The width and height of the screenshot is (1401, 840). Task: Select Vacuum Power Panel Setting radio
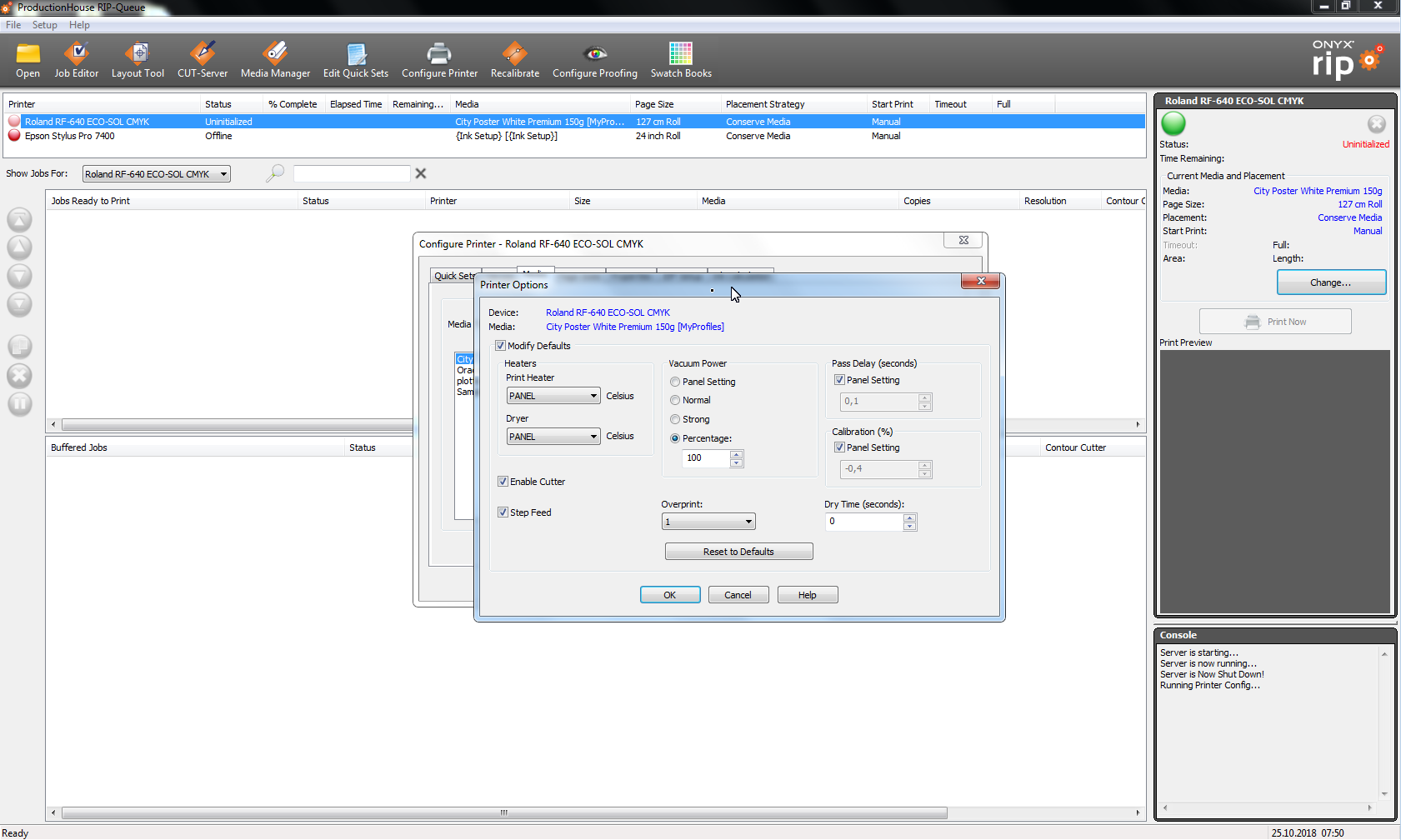click(675, 382)
